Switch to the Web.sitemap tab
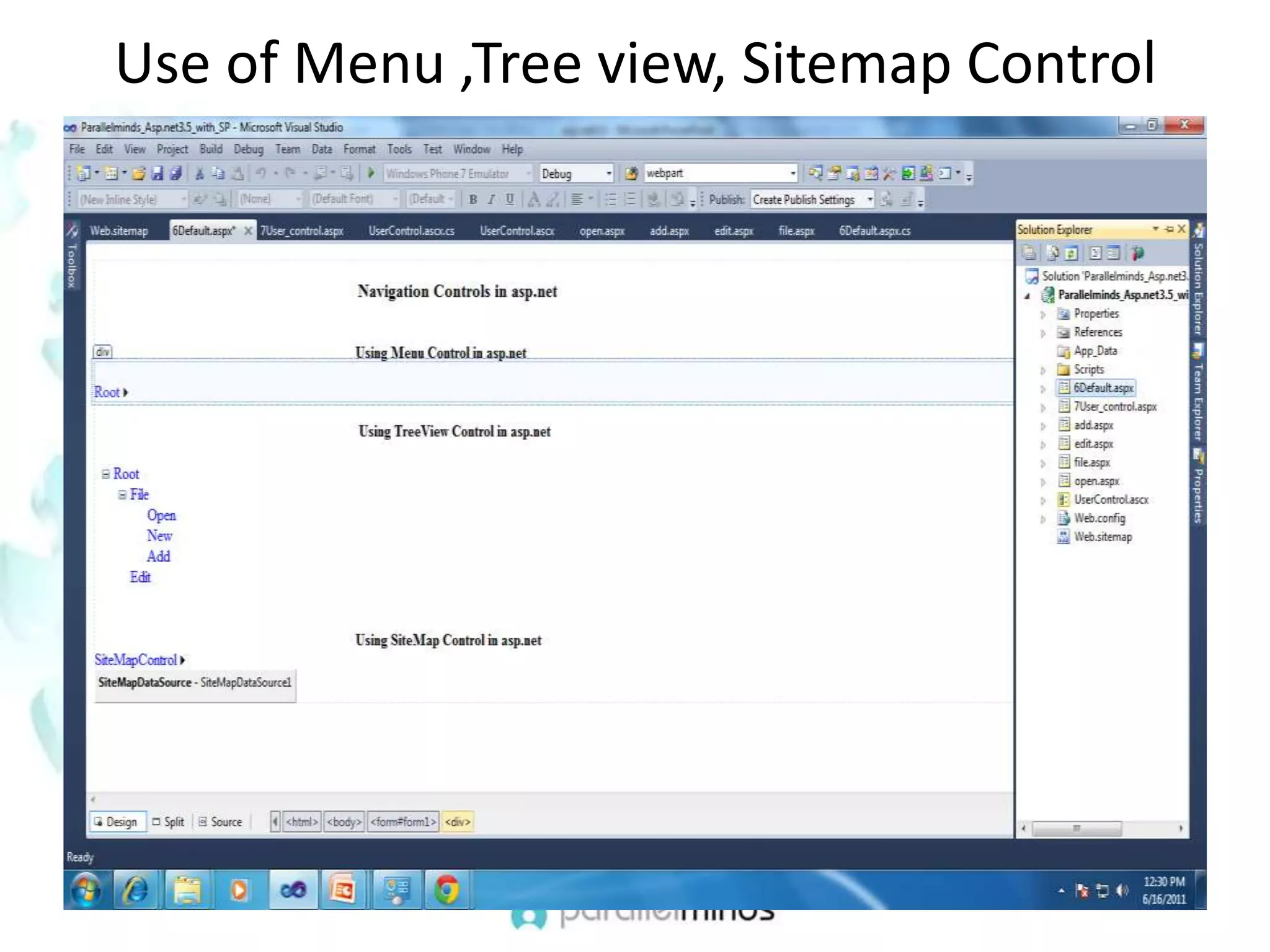 point(119,231)
